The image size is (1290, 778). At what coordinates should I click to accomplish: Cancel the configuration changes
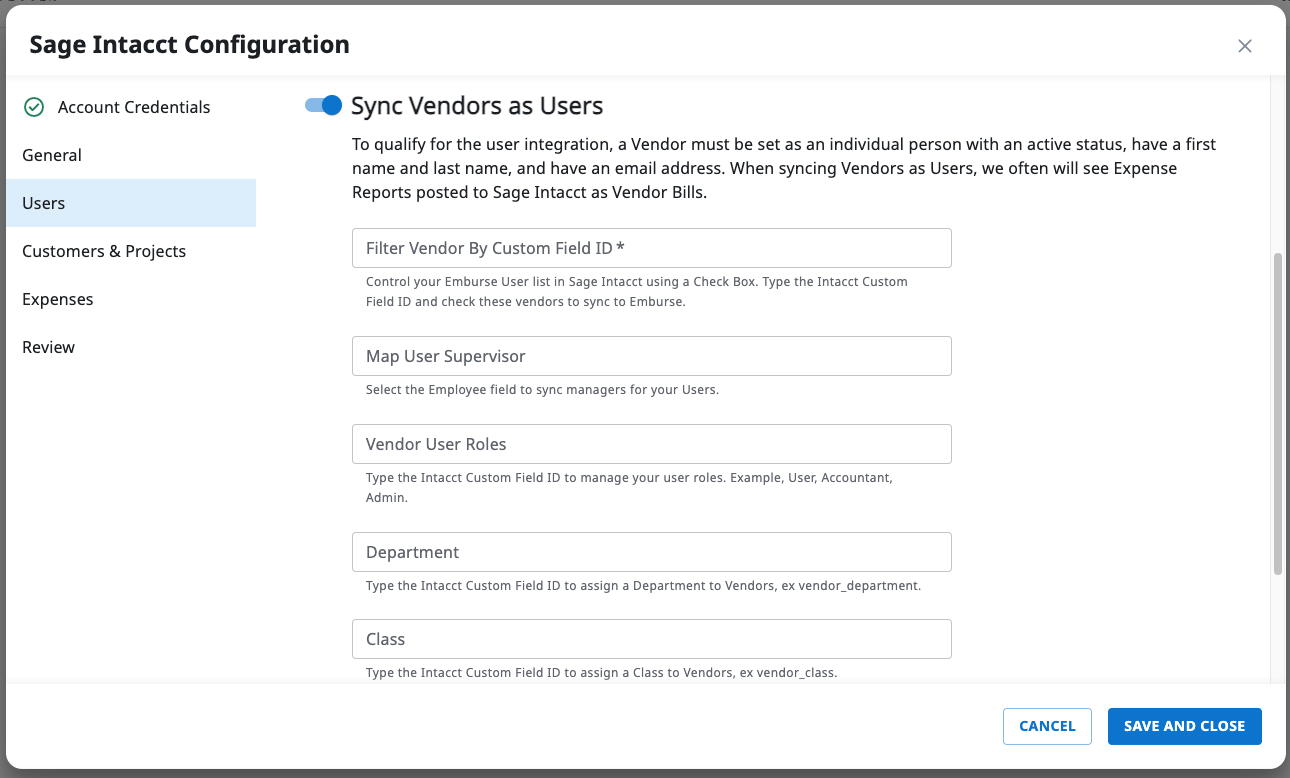point(1047,726)
